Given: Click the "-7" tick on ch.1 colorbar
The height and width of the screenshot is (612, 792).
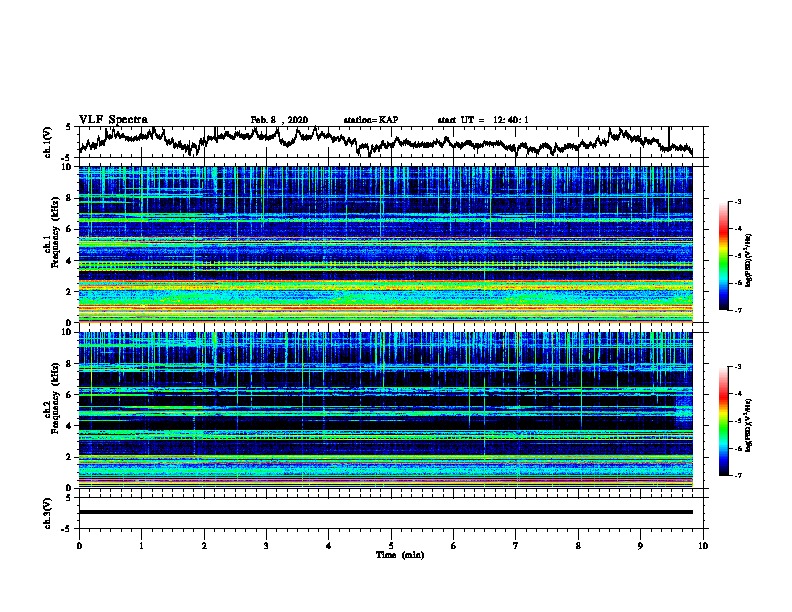Looking at the screenshot, I should (738, 310).
